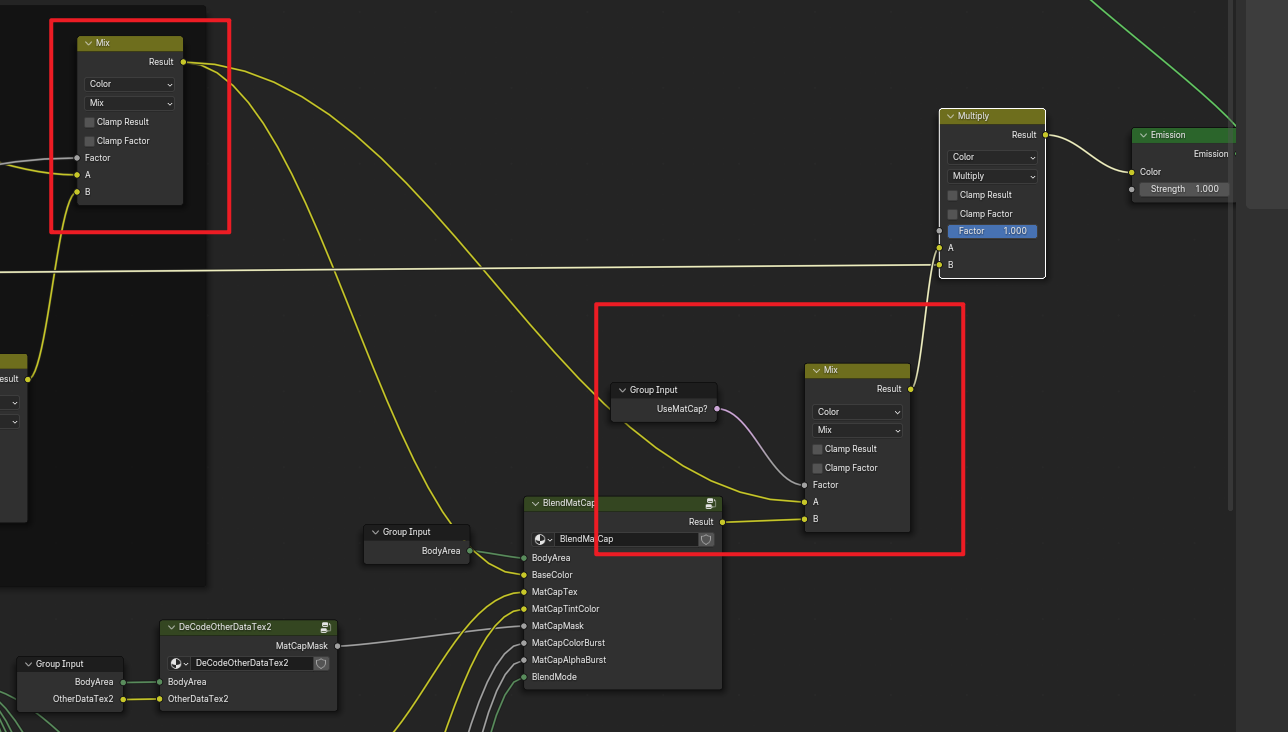
Task: Click the UseMatCap? output socket
Action: point(717,408)
